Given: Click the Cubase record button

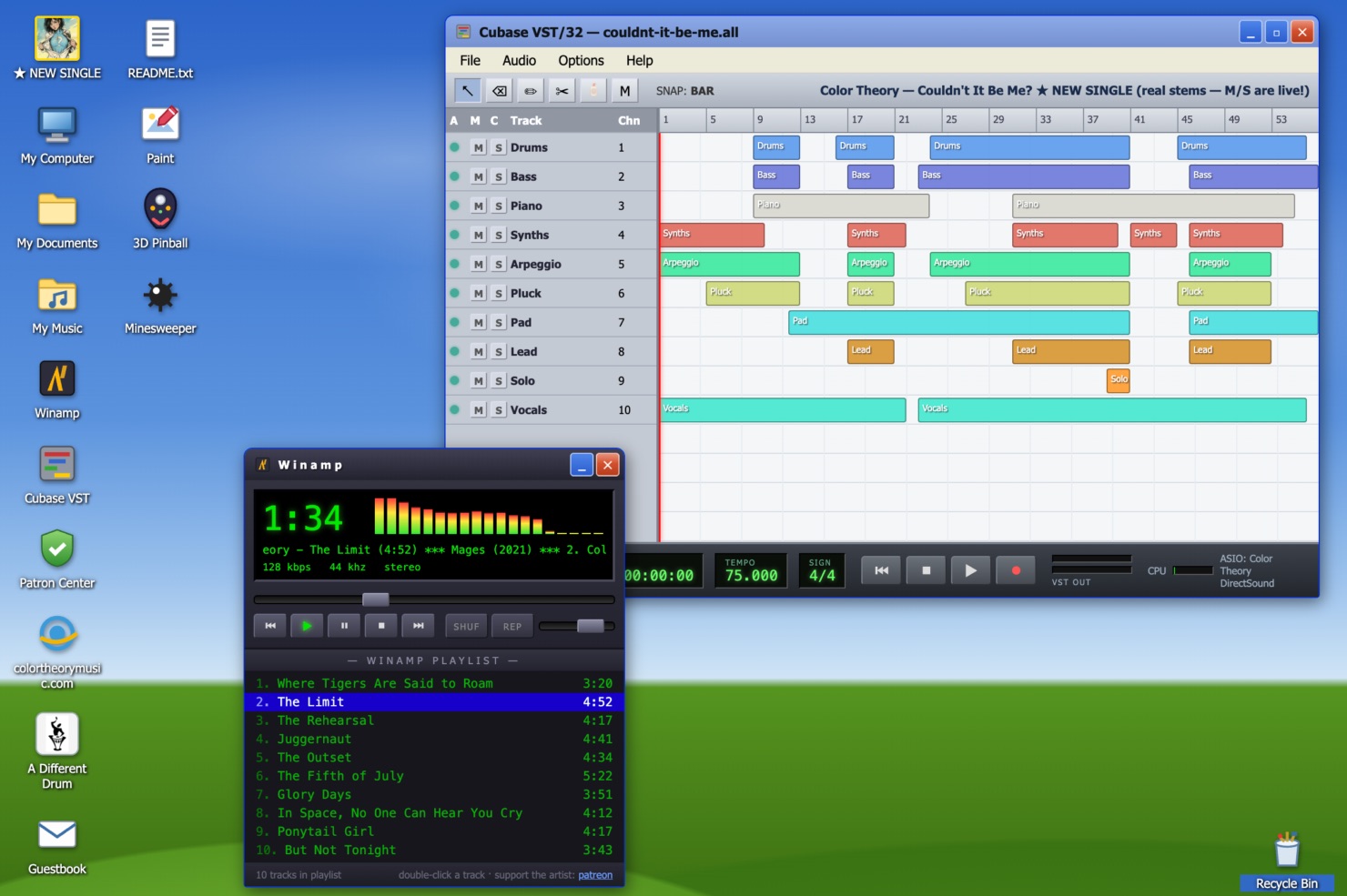Looking at the screenshot, I should 1016,570.
